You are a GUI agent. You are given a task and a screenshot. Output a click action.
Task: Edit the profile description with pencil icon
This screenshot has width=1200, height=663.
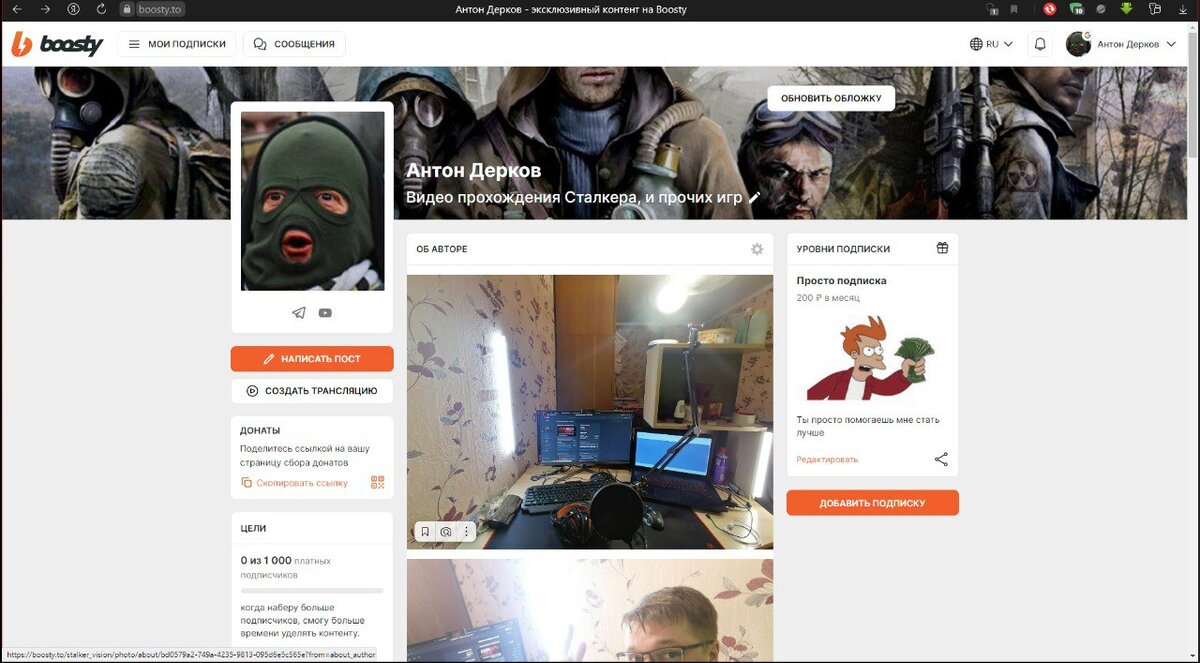click(x=754, y=198)
